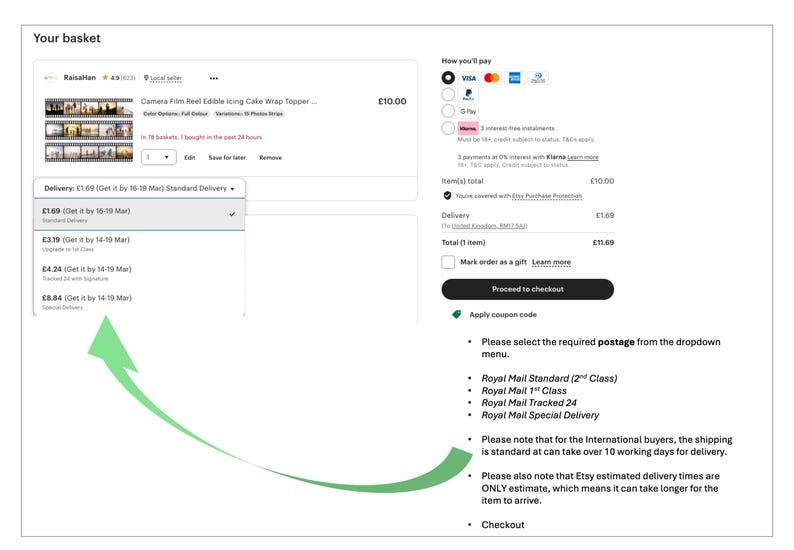Screen dimensions: 794x550
Task: Click the 4.9 (623) rating text
Action: pos(123,78)
